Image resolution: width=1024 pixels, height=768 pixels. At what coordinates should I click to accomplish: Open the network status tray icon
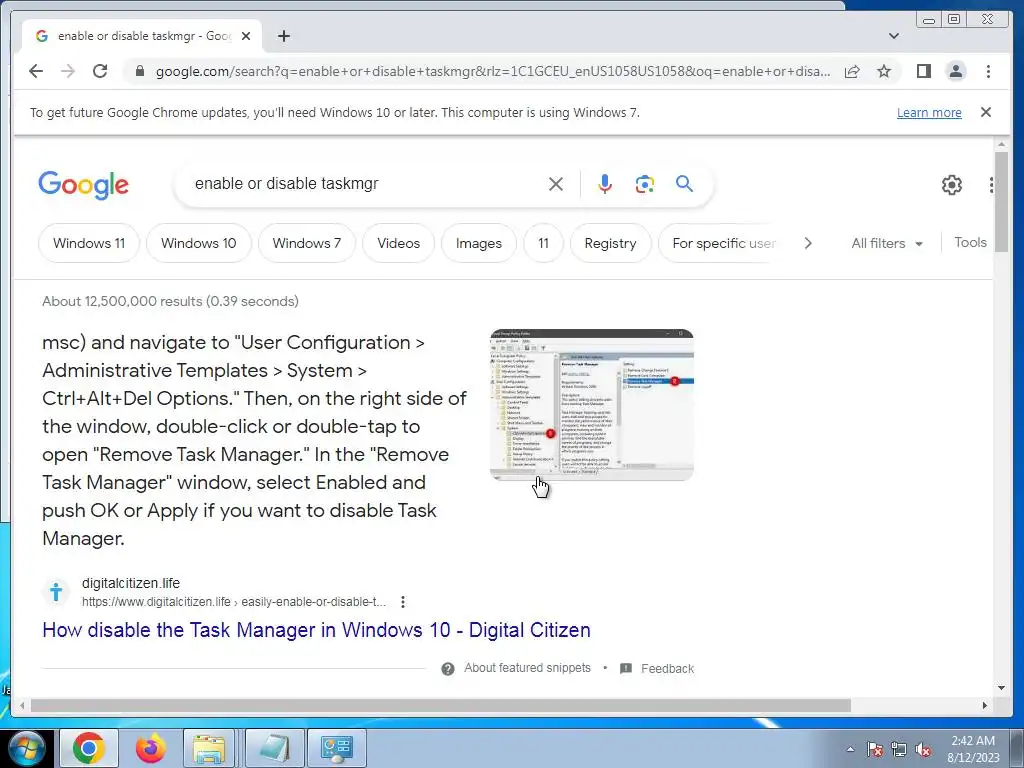[x=899, y=749]
